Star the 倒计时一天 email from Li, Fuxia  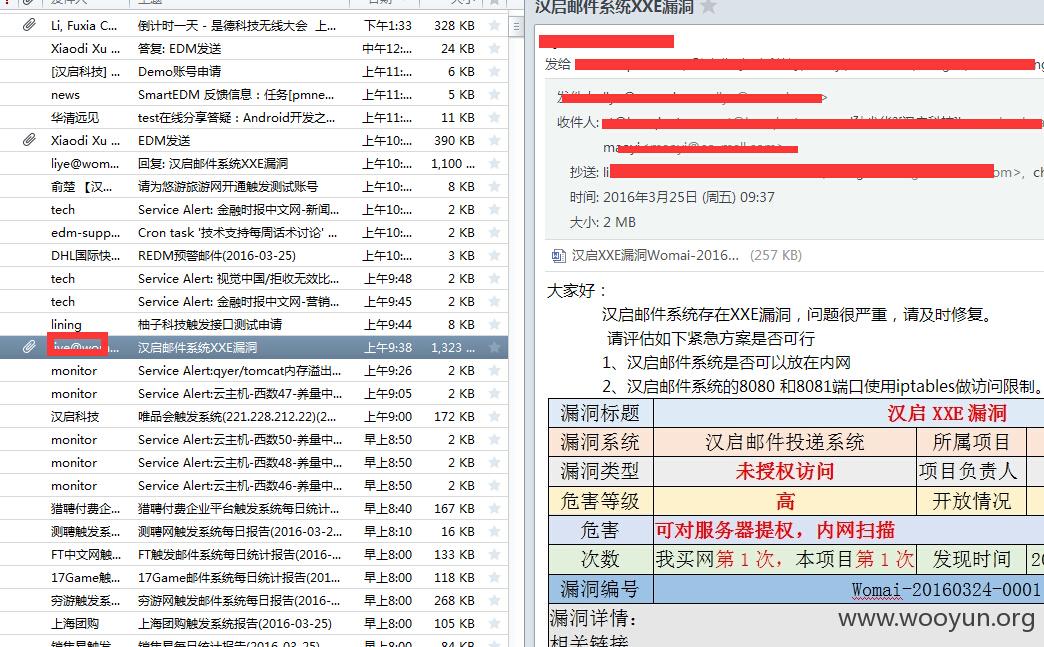(494, 25)
